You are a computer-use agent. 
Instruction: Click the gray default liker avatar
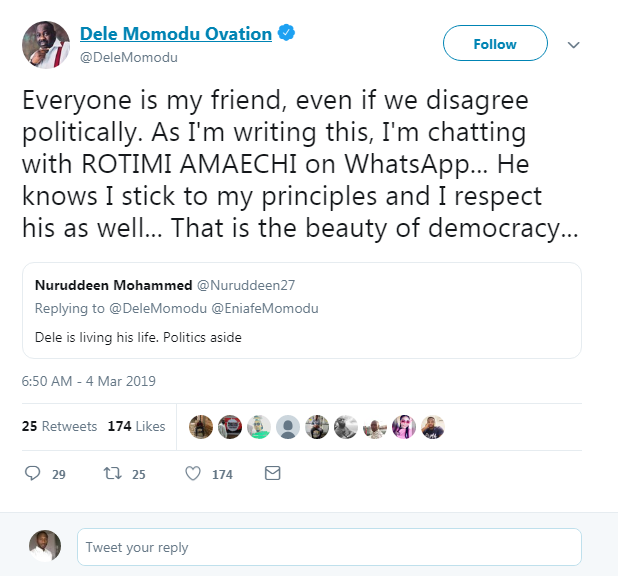pyautogui.click(x=288, y=426)
